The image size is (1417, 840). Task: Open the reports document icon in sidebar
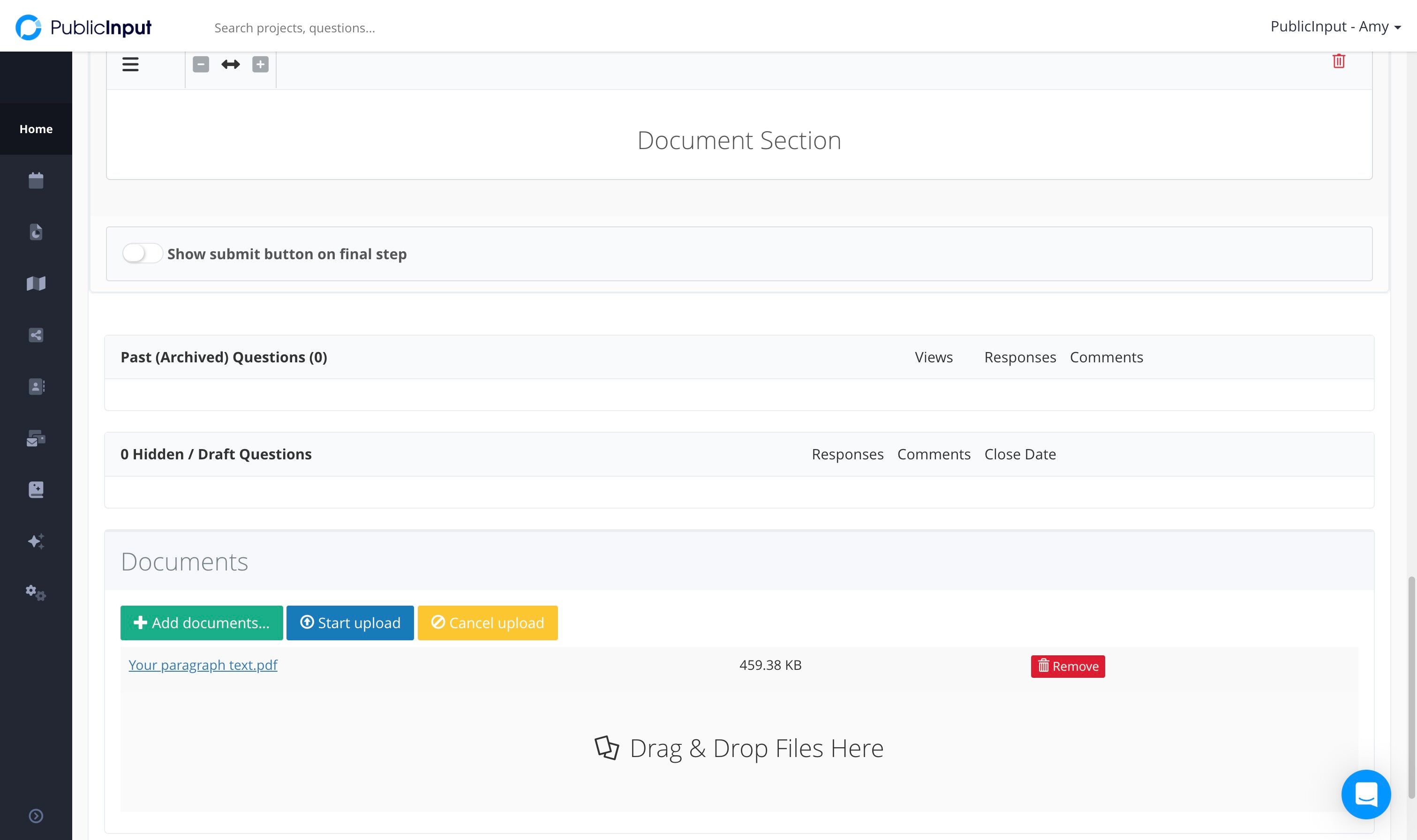[36, 232]
